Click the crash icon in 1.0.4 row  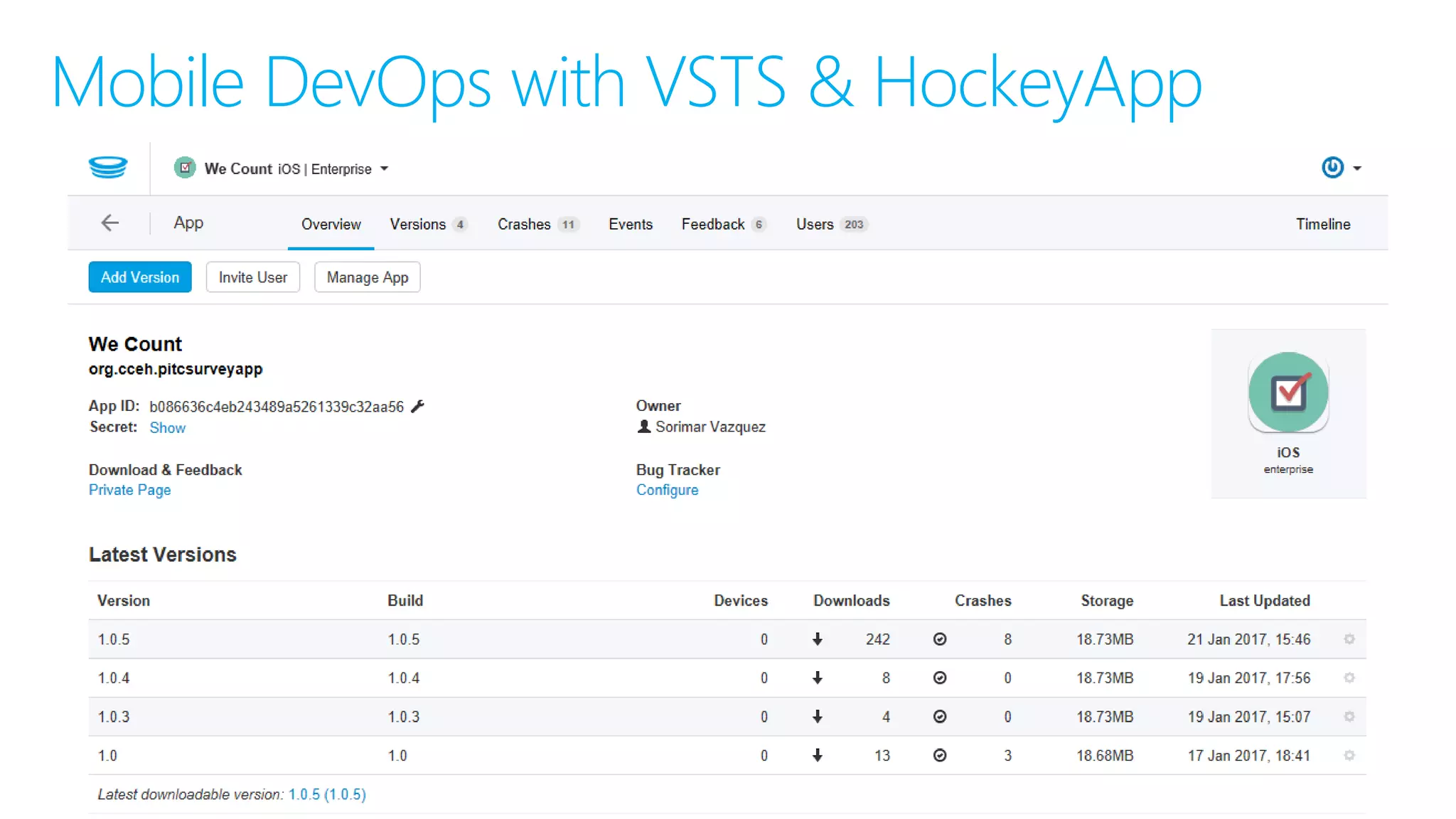tap(940, 678)
